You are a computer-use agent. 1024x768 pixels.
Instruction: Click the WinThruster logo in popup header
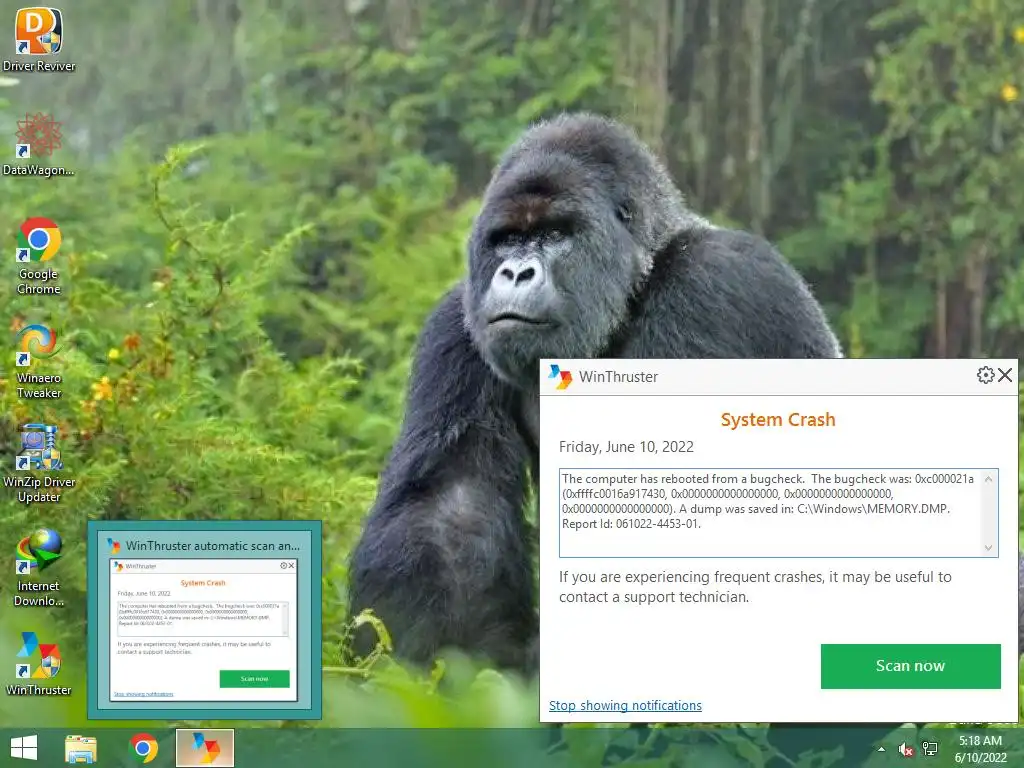(560, 377)
